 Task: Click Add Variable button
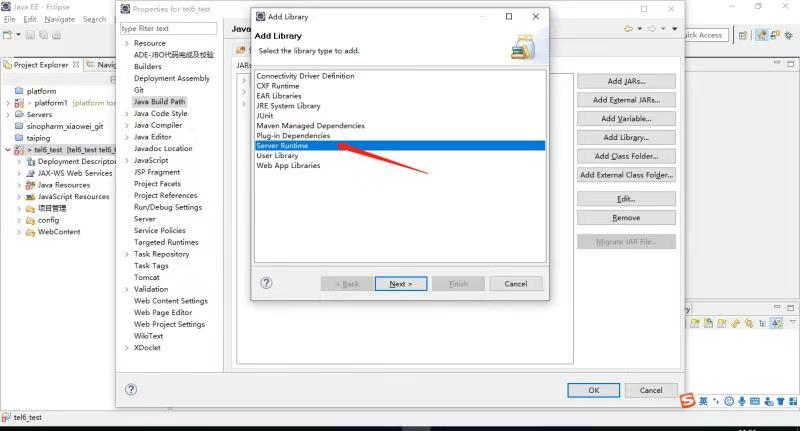[626, 118]
